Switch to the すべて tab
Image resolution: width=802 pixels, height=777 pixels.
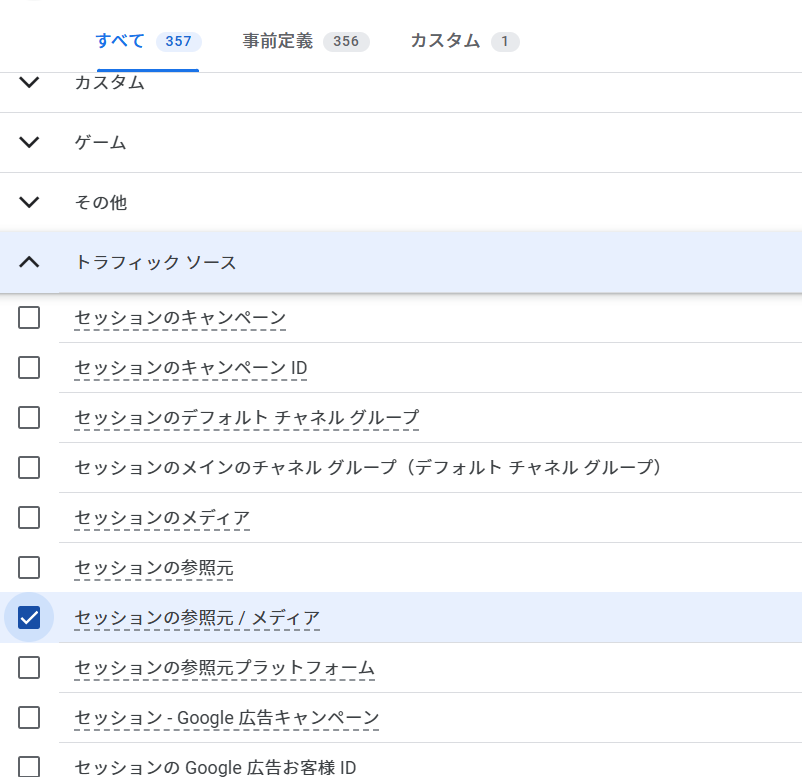pos(146,41)
